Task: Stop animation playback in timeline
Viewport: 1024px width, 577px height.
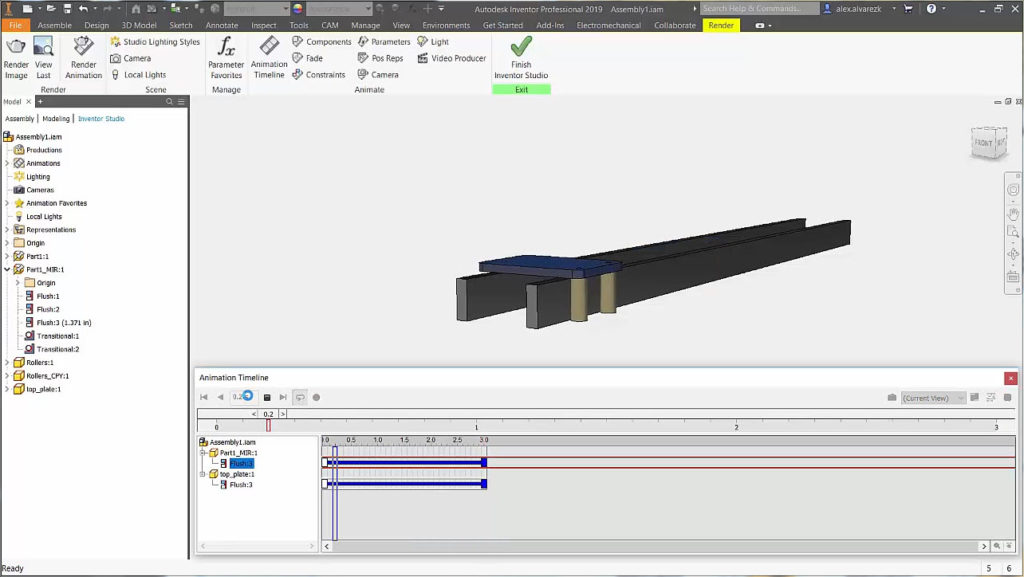Action: pyautogui.click(x=267, y=397)
